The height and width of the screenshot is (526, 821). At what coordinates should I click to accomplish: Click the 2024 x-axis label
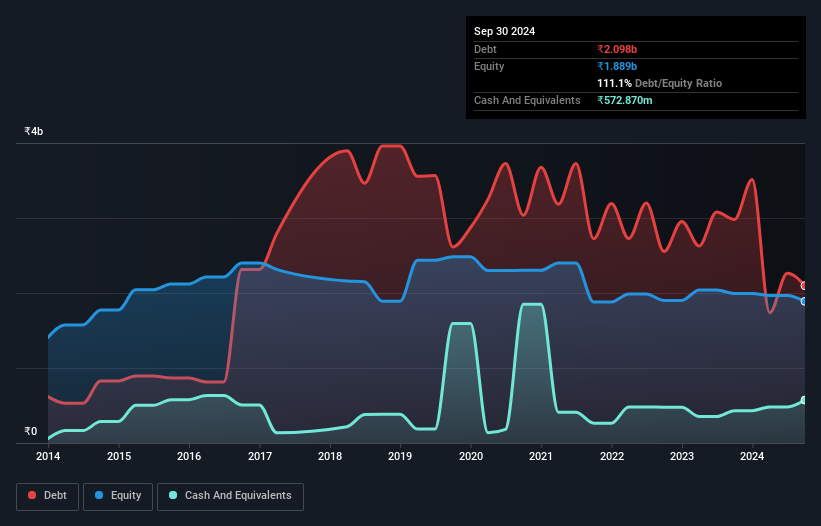[752, 456]
